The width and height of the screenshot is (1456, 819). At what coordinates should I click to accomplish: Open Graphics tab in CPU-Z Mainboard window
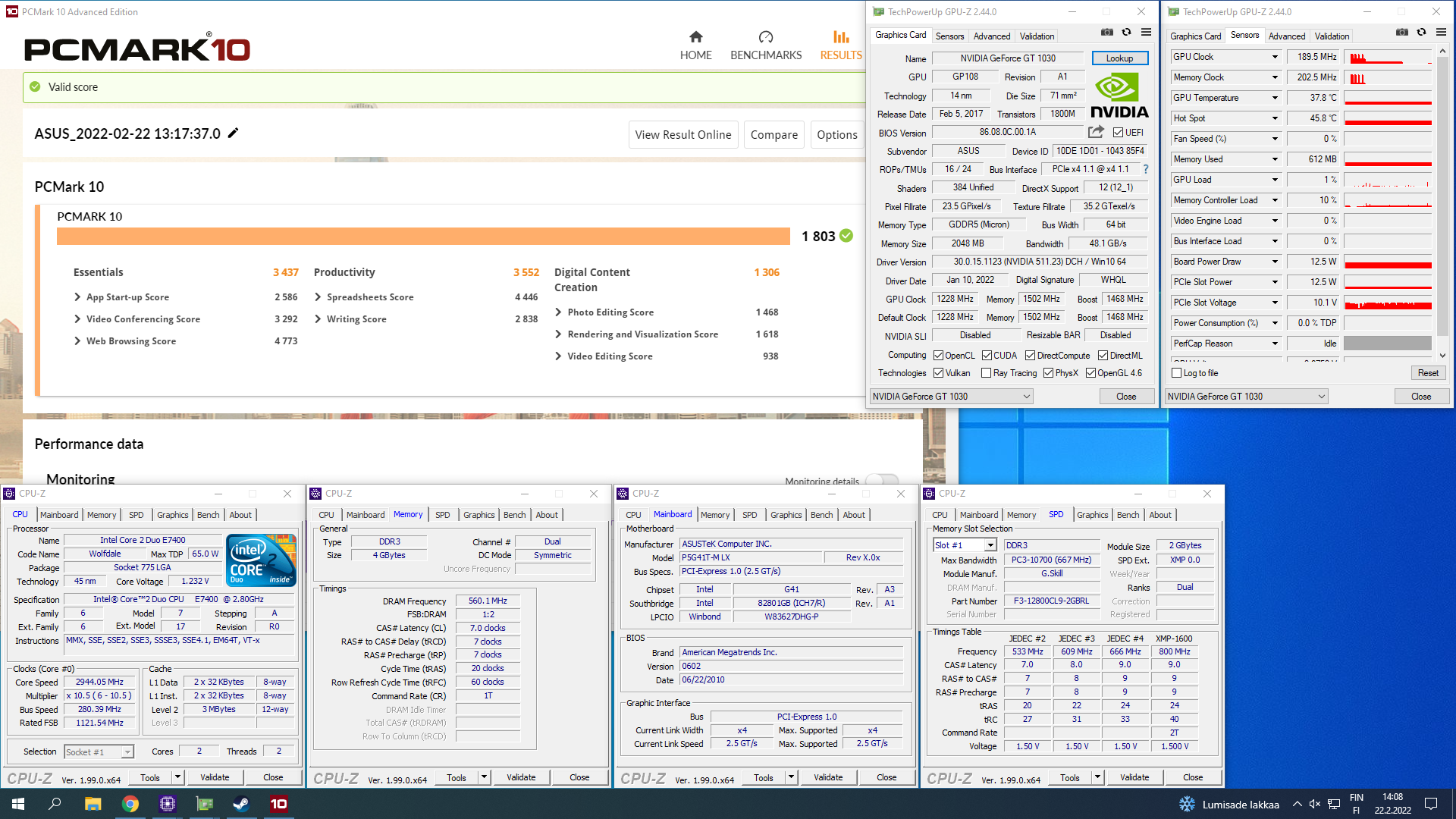click(786, 515)
